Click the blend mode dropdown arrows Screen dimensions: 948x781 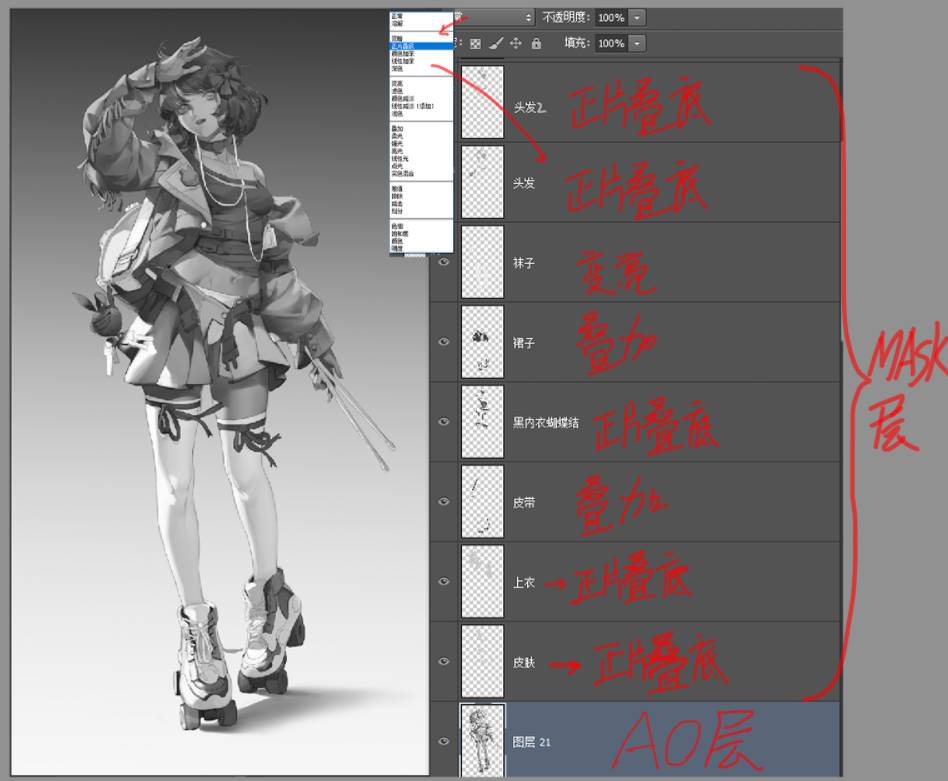coord(528,18)
